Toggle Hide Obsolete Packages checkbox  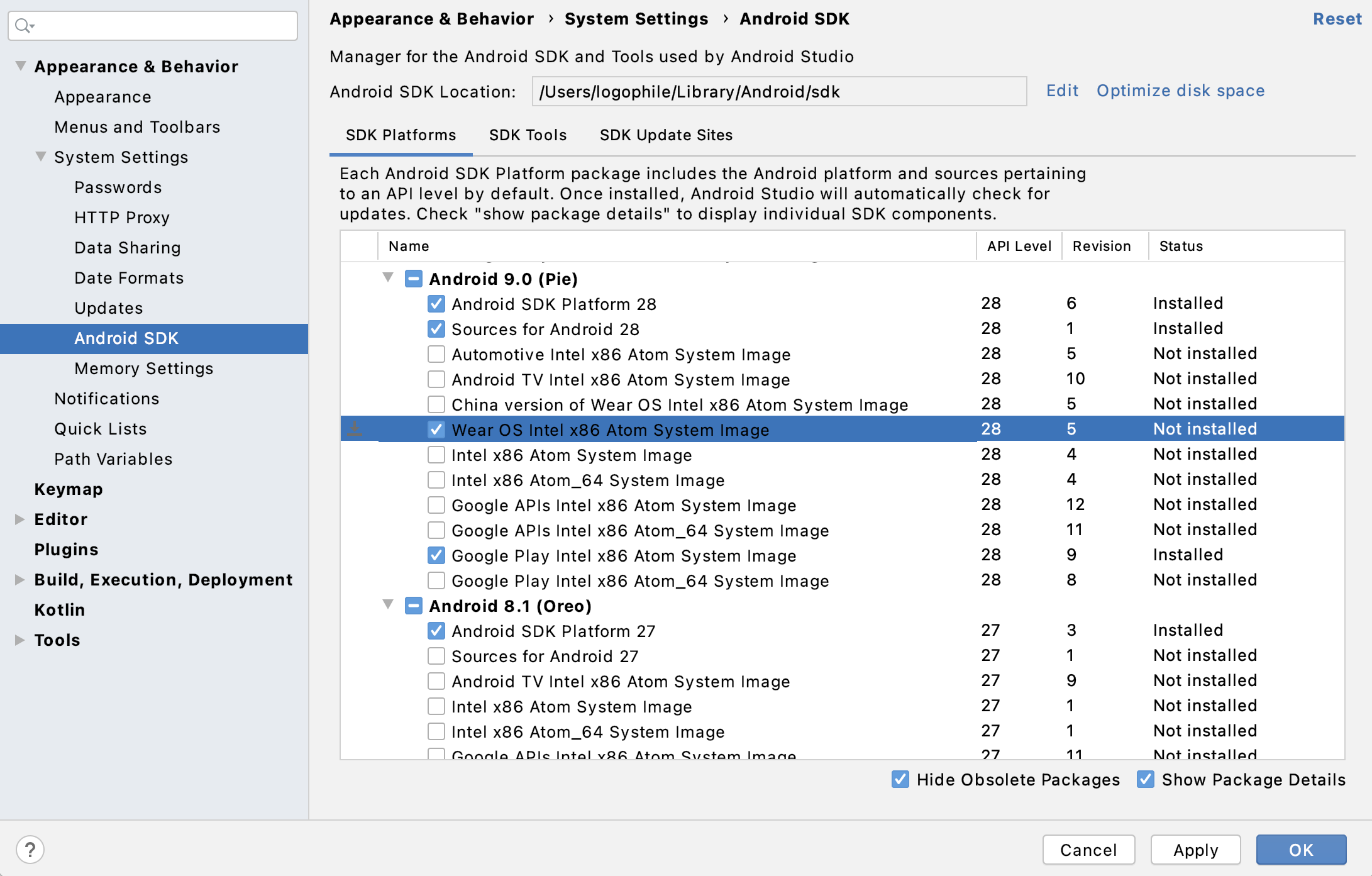pyautogui.click(x=900, y=779)
